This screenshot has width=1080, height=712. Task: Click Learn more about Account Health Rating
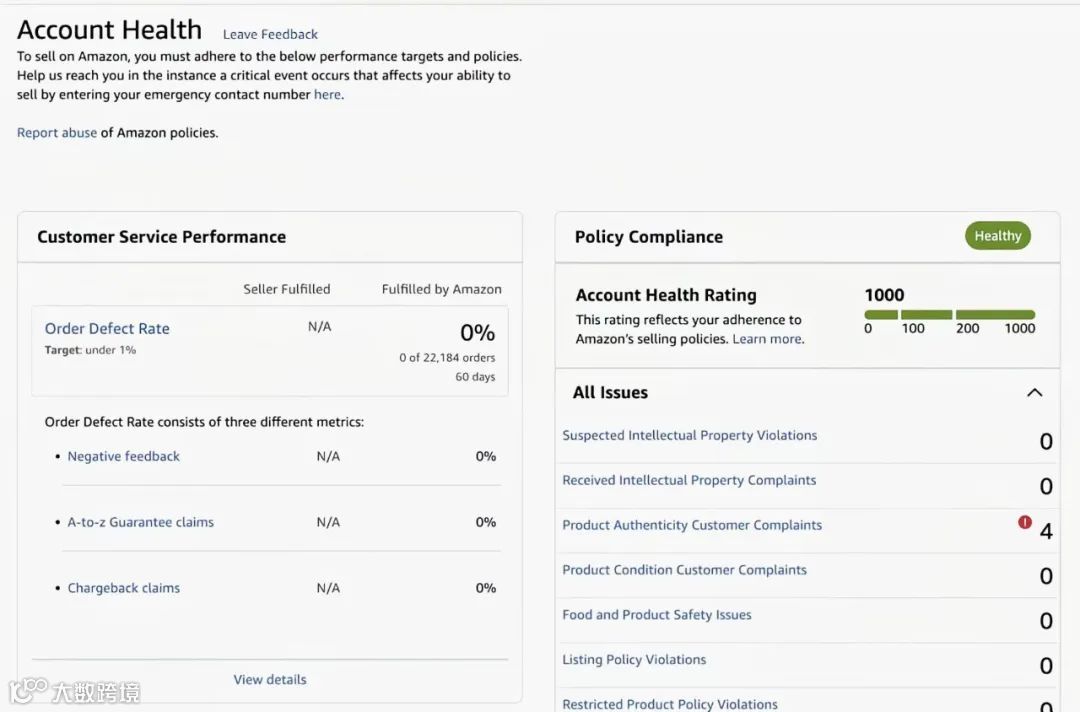767,339
